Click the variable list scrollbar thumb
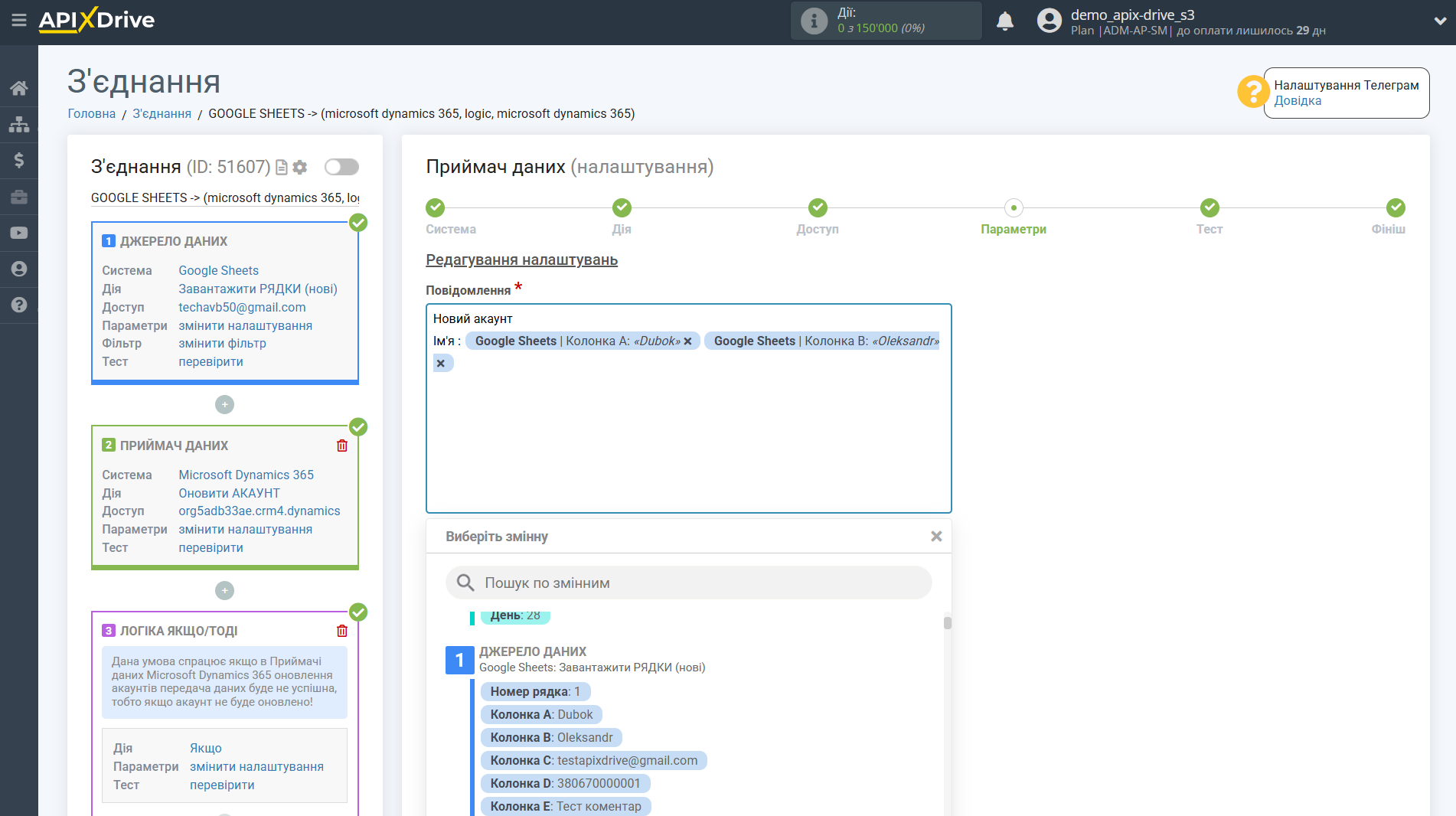 click(x=948, y=622)
